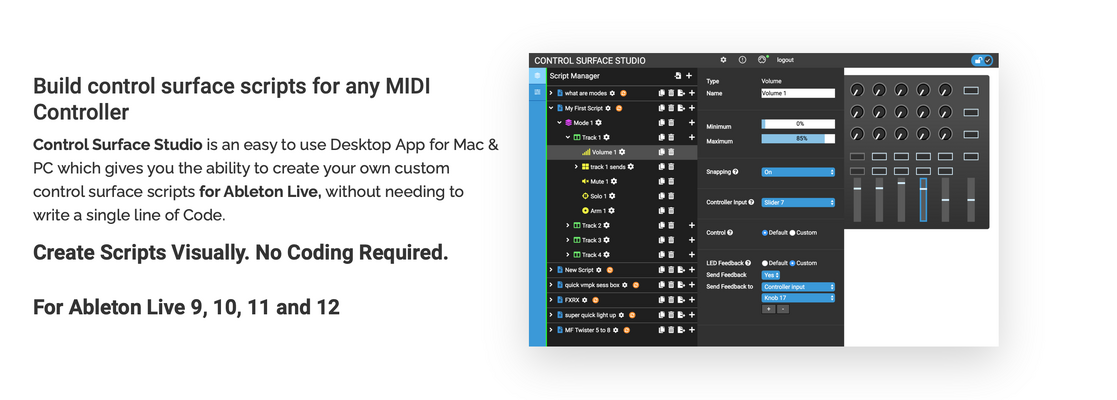Select the Track 3 tree row
The width and height of the screenshot is (1117, 400).
tap(622, 240)
